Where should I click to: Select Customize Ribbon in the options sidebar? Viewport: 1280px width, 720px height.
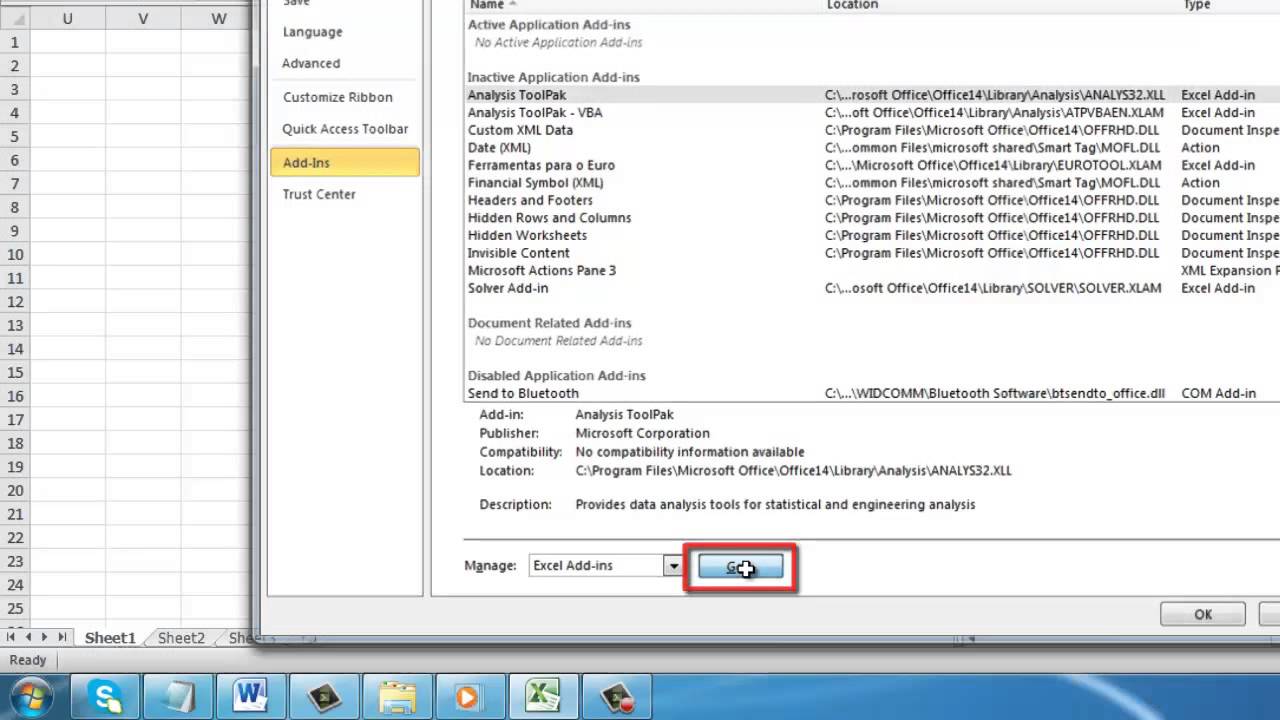[x=338, y=97]
